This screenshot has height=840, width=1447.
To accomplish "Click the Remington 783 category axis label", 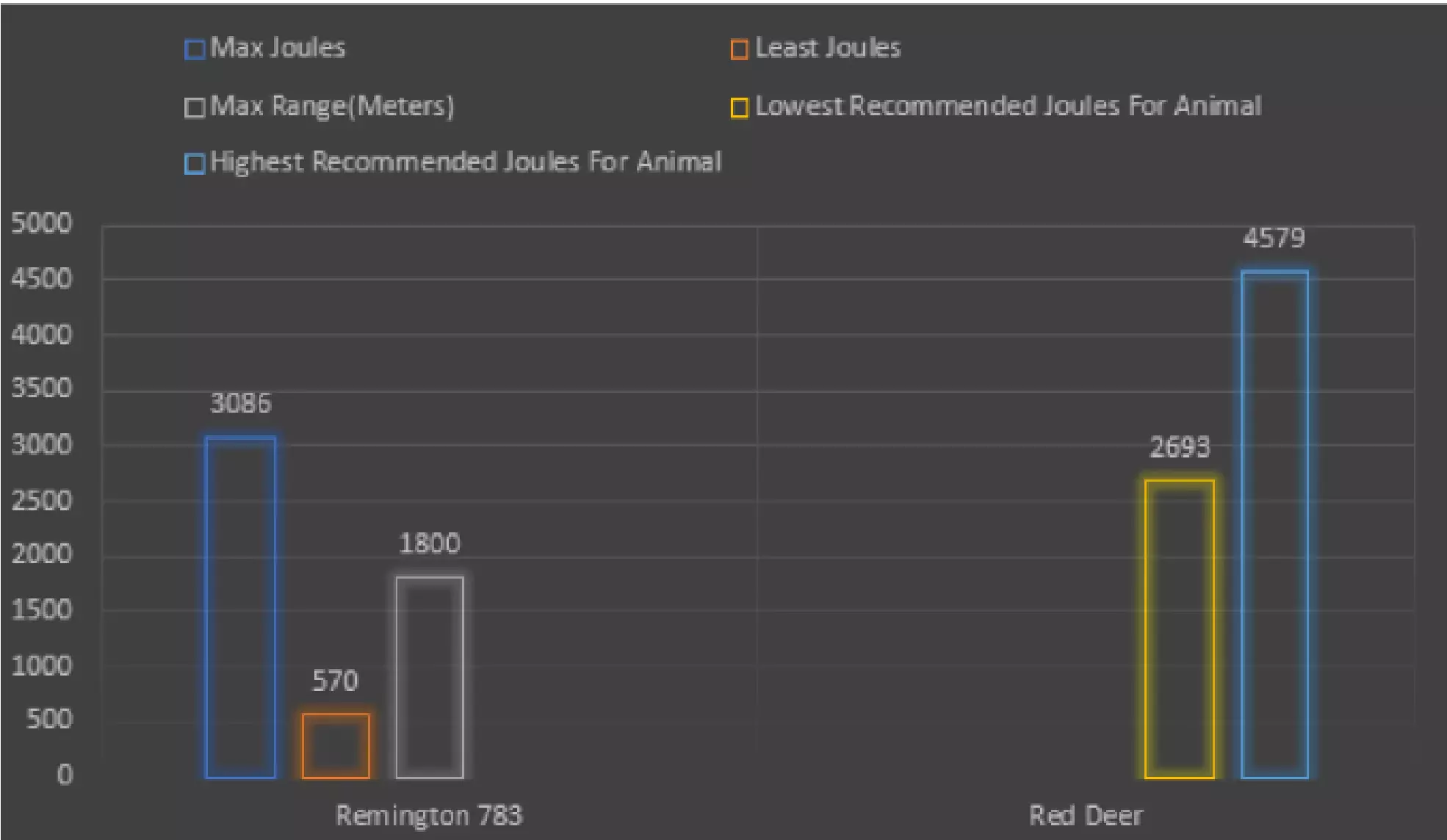I will 429,815.
